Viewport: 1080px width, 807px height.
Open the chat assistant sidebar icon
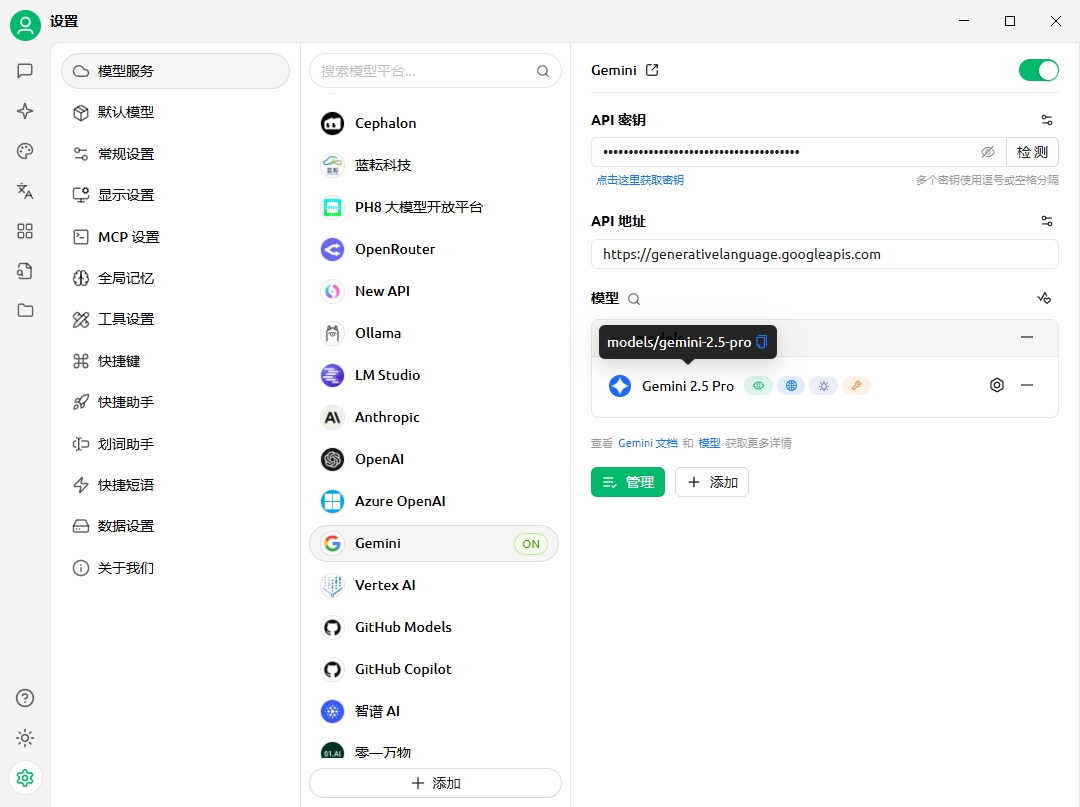[x=25, y=71]
